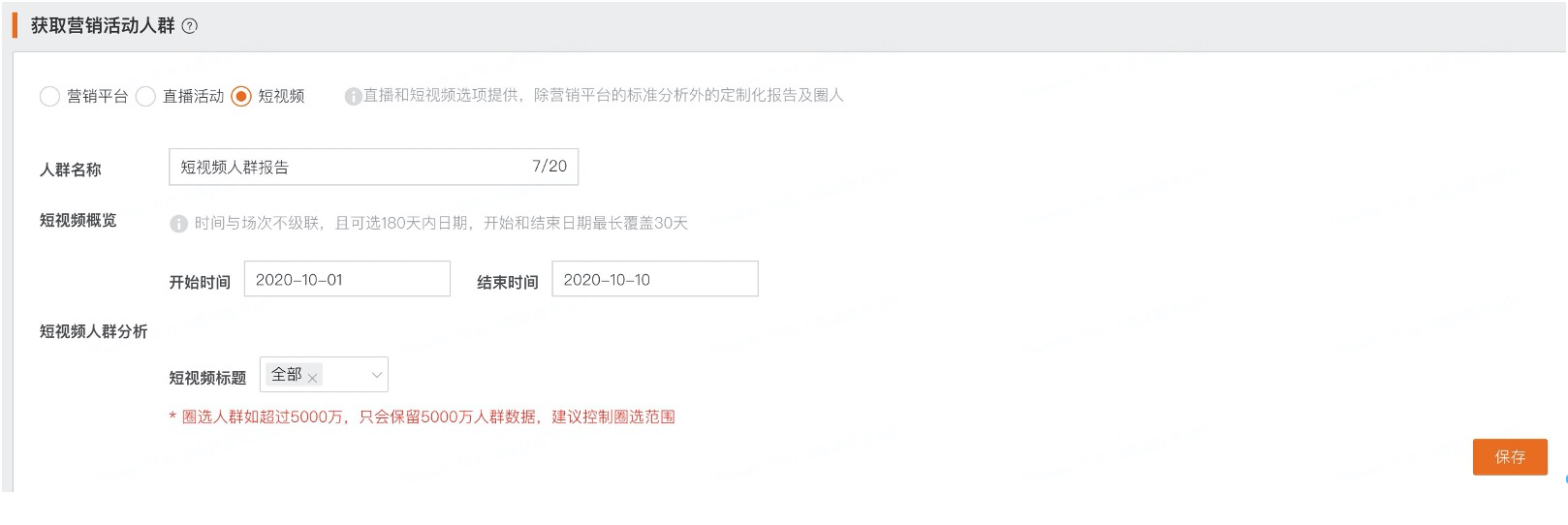Choose the 直播活动 radio option
The image size is (1568, 525).
pos(145,96)
